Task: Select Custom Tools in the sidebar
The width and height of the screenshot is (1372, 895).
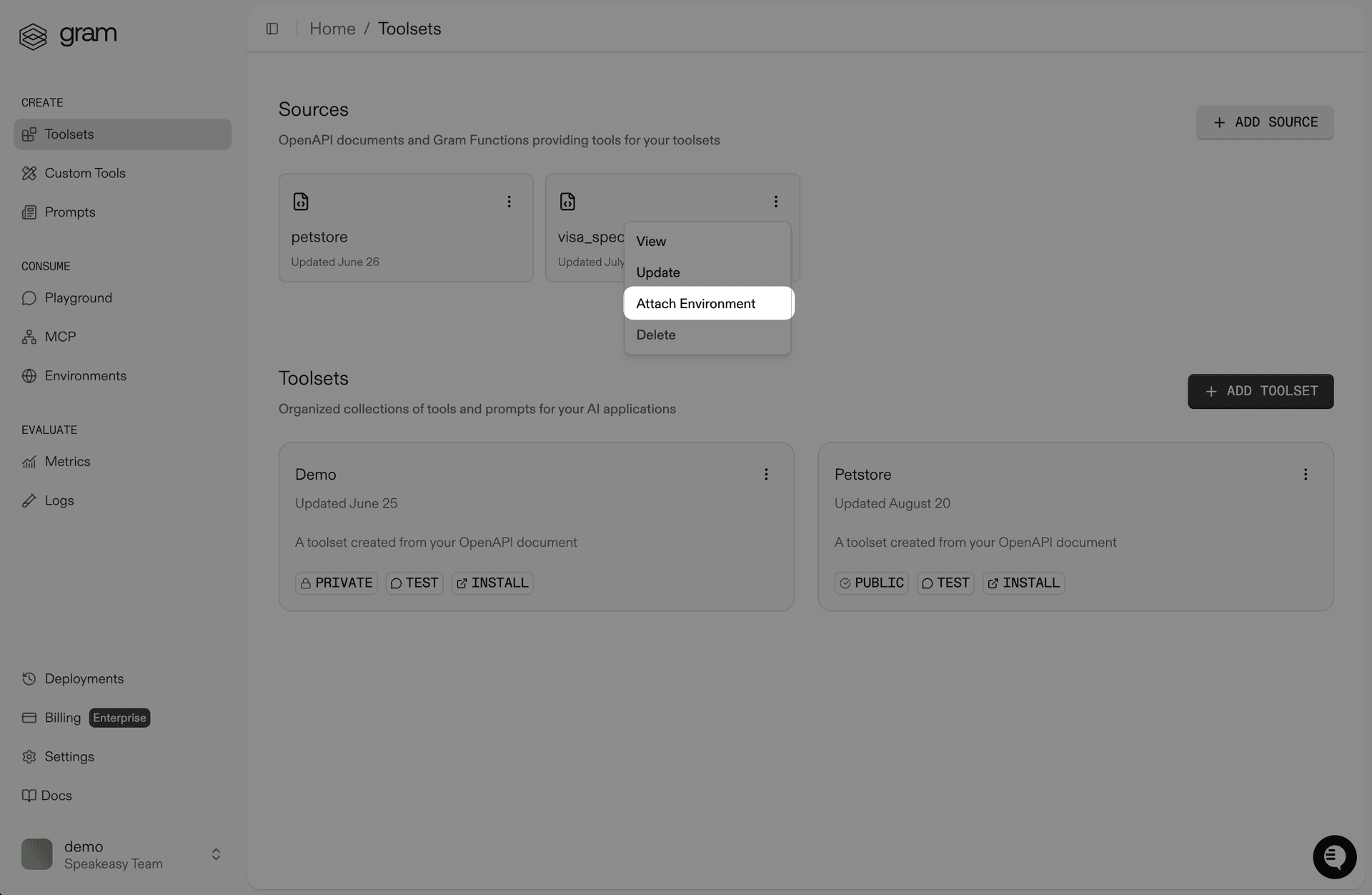Action: coord(83,173)
